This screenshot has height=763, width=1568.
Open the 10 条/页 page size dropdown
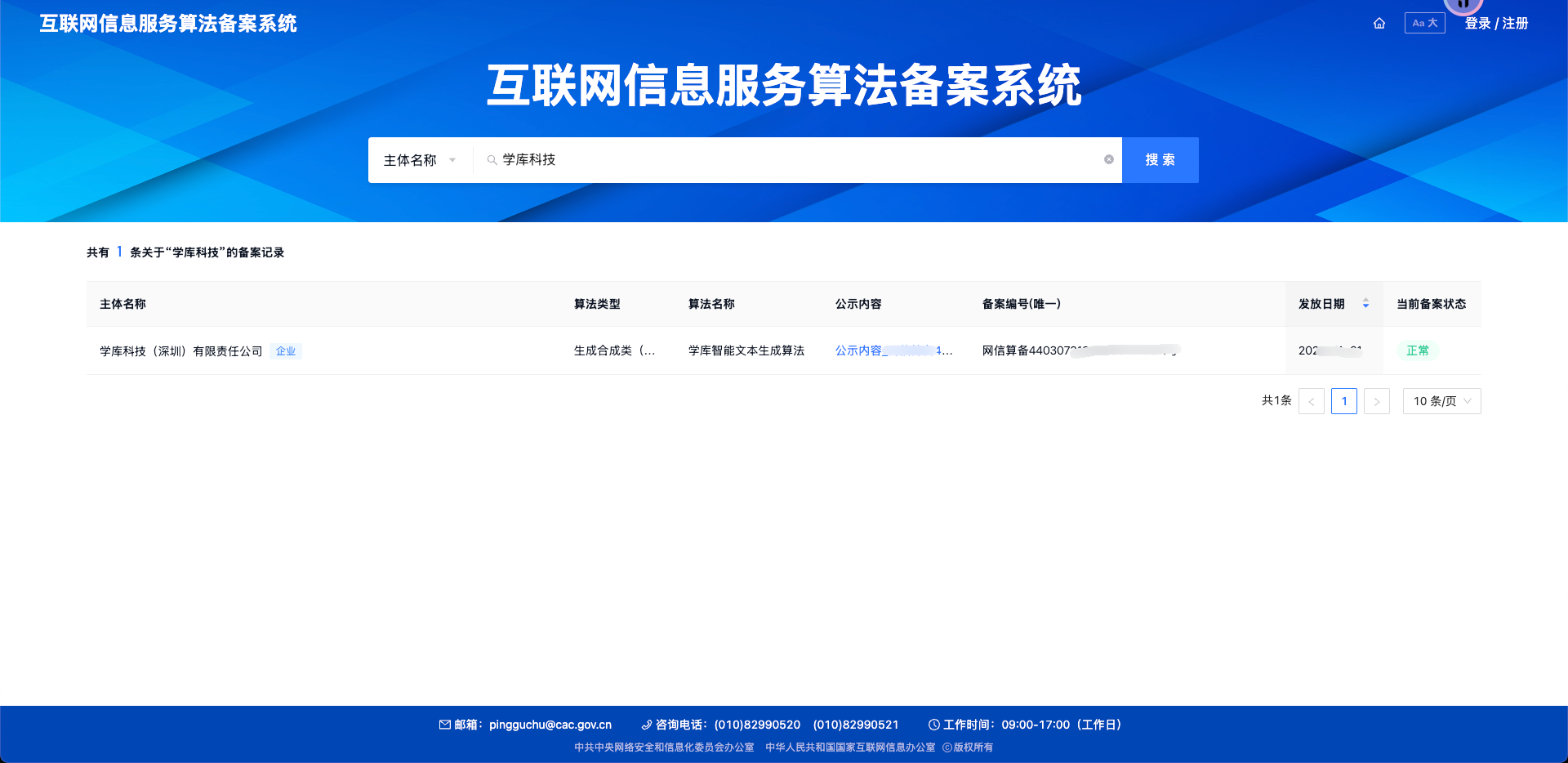1441,401
